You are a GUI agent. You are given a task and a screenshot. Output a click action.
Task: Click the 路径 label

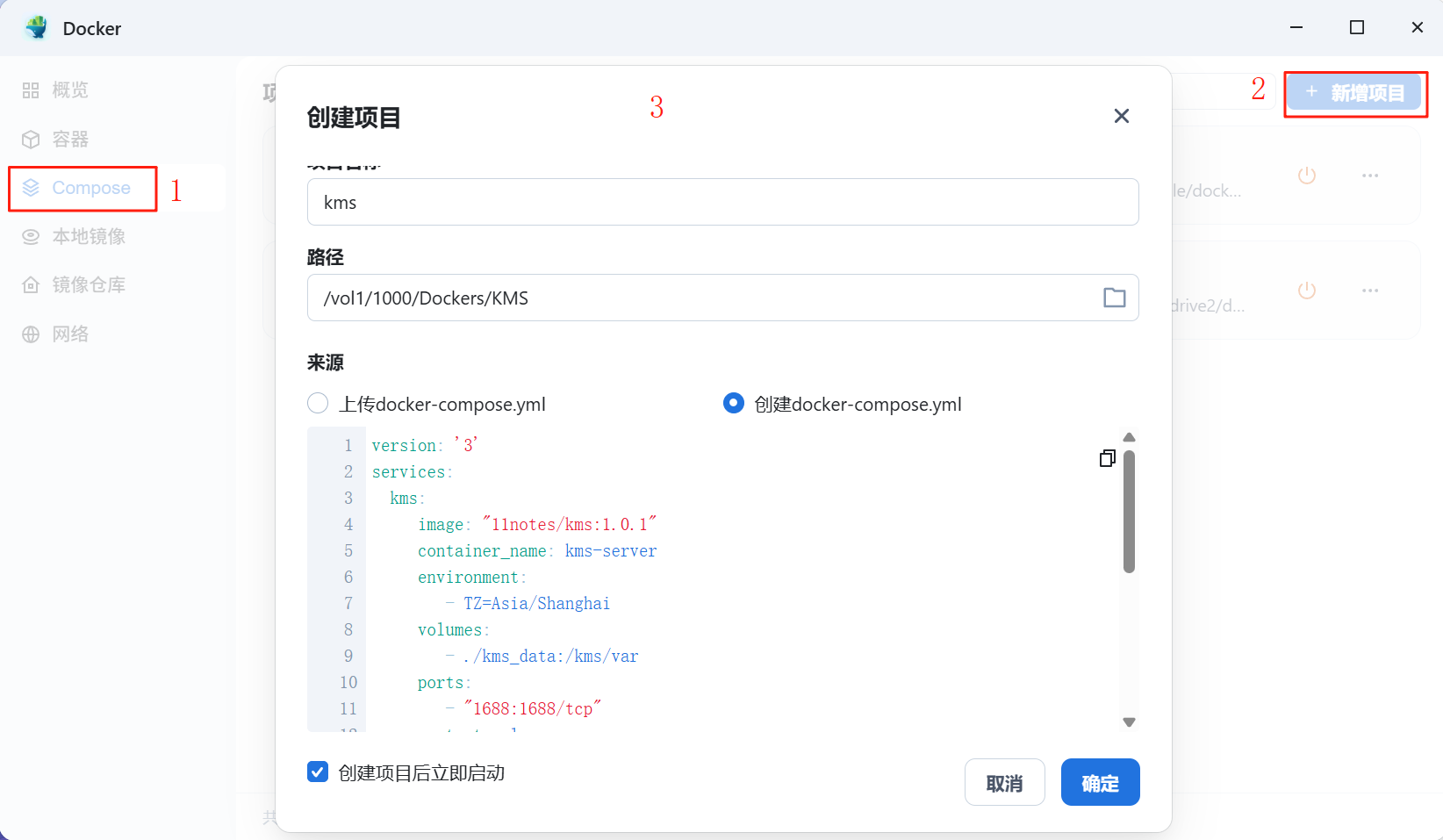coord(326,257)
